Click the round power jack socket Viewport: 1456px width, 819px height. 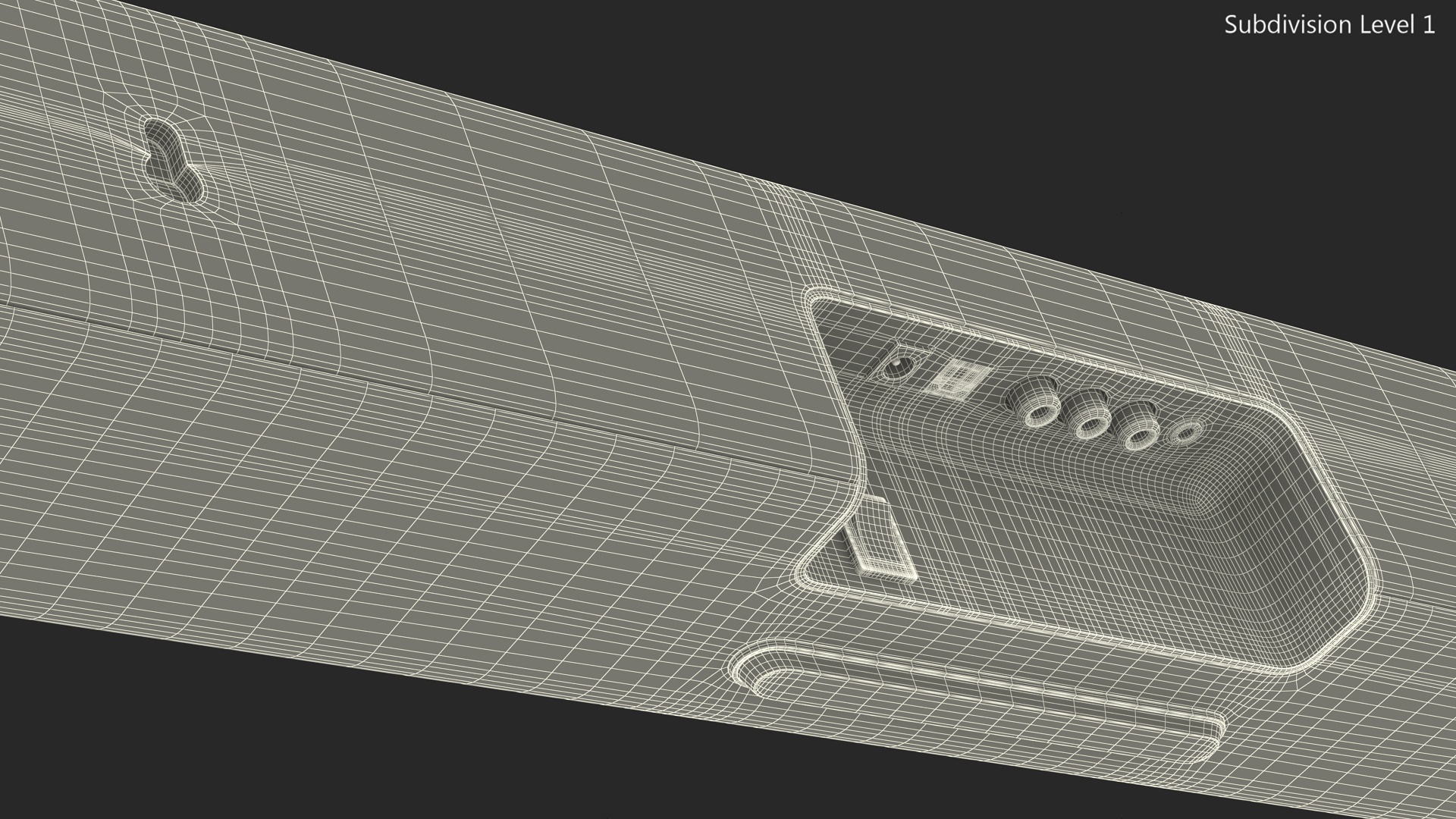899,368
